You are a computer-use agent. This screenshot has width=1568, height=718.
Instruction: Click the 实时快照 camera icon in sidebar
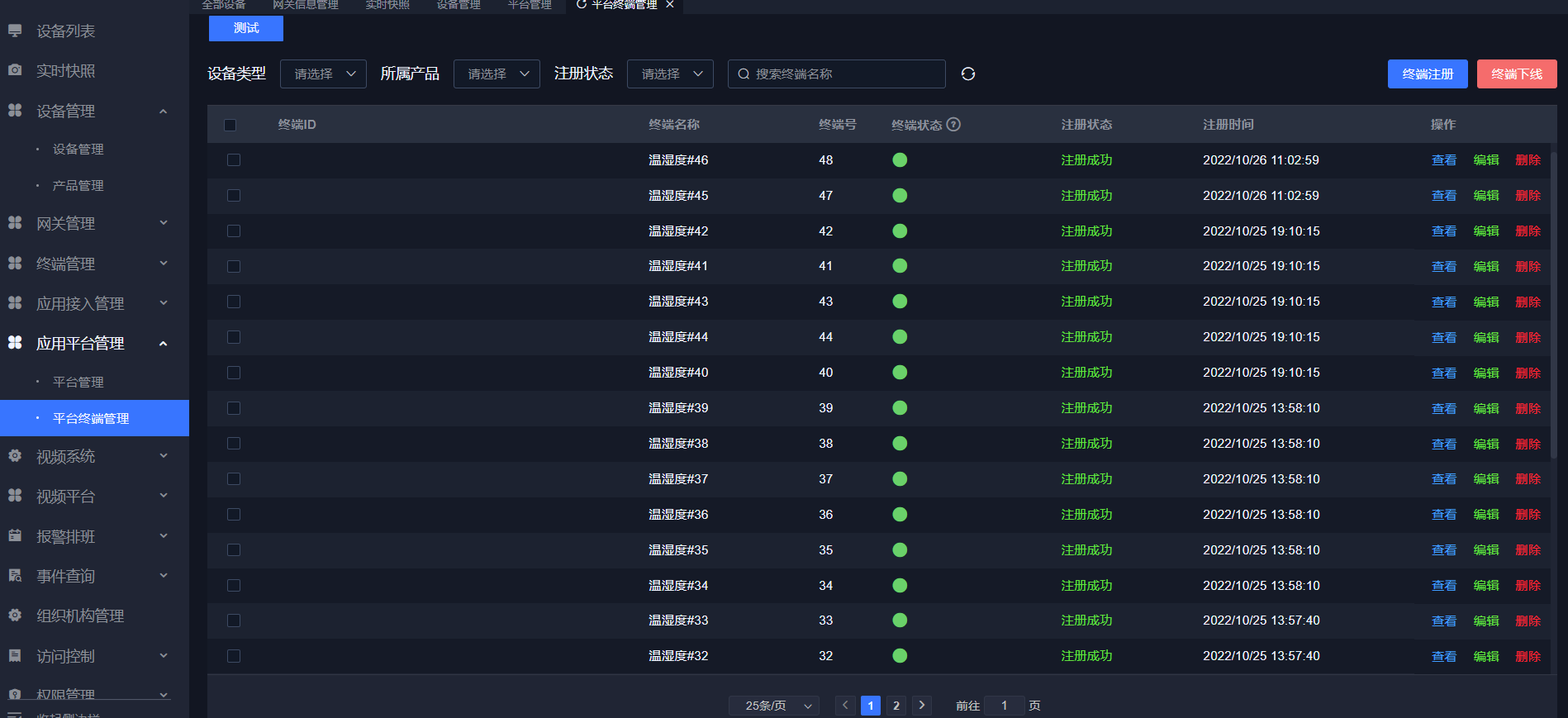pos(15,70)
